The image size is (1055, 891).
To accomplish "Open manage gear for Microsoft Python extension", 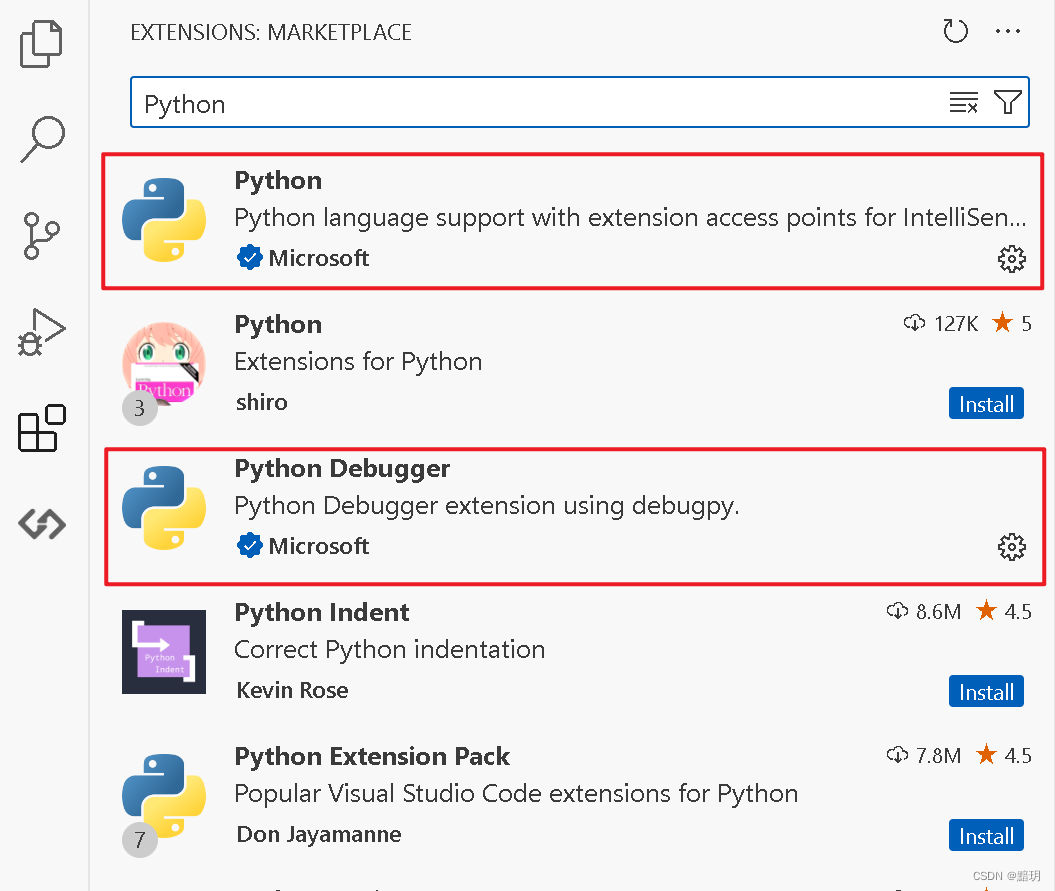I will tap(1011, 258).
